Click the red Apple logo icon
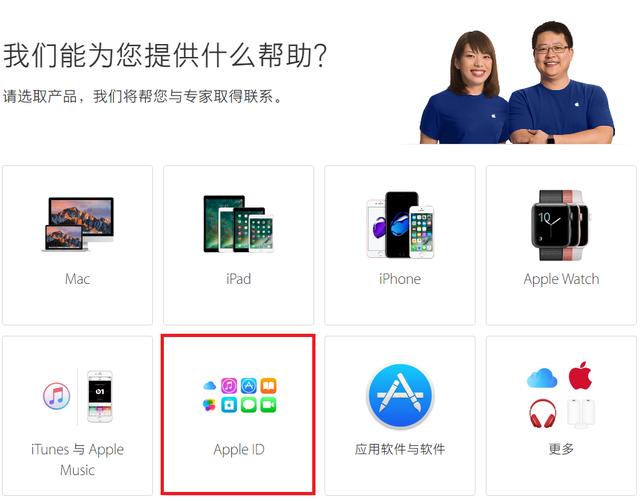Viewport: 640px width, 501px height. (x=580, y=375)
